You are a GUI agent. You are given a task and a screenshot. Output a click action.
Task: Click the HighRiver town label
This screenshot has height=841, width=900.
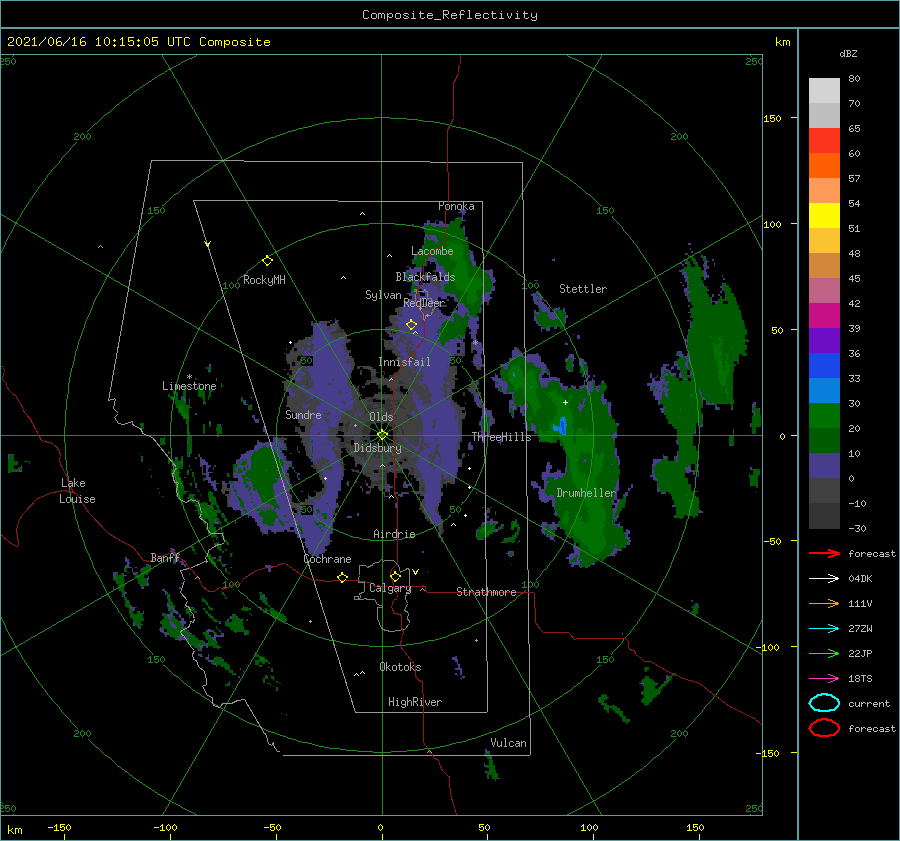(x=414, y=702)
